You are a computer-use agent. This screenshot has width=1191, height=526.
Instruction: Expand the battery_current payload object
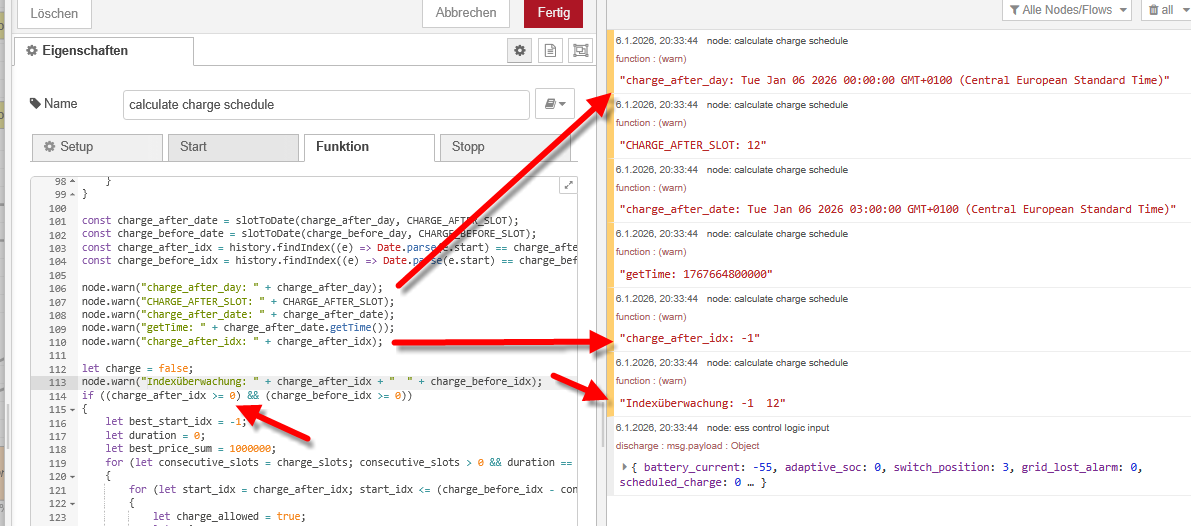click(625, 467)
